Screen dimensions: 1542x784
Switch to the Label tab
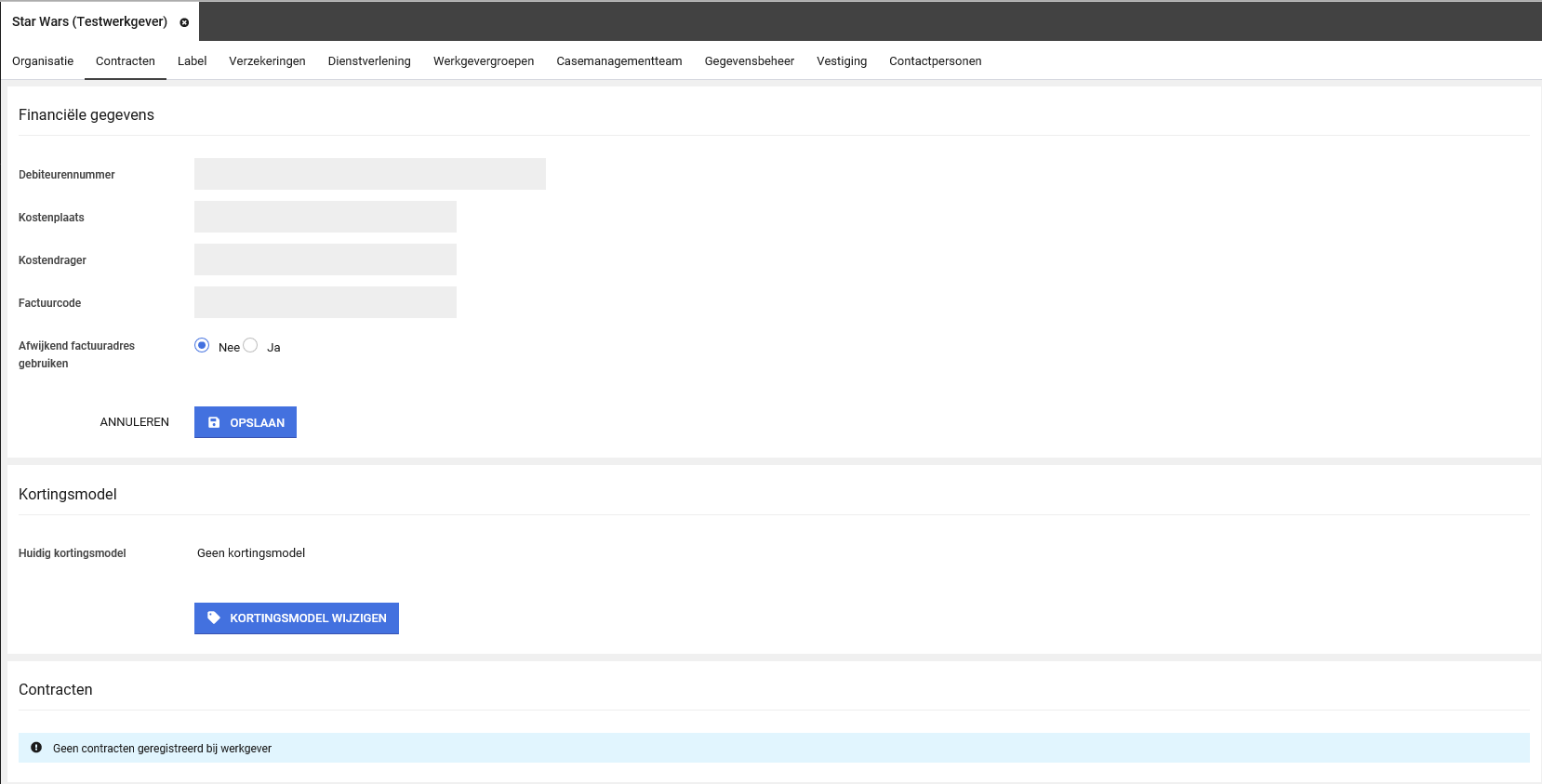(x=192, y=61)
